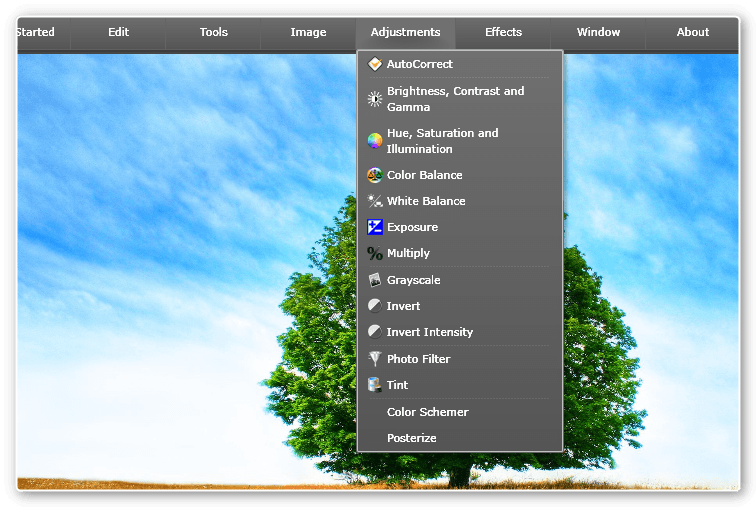Click the blue Exposure icon

374,227
